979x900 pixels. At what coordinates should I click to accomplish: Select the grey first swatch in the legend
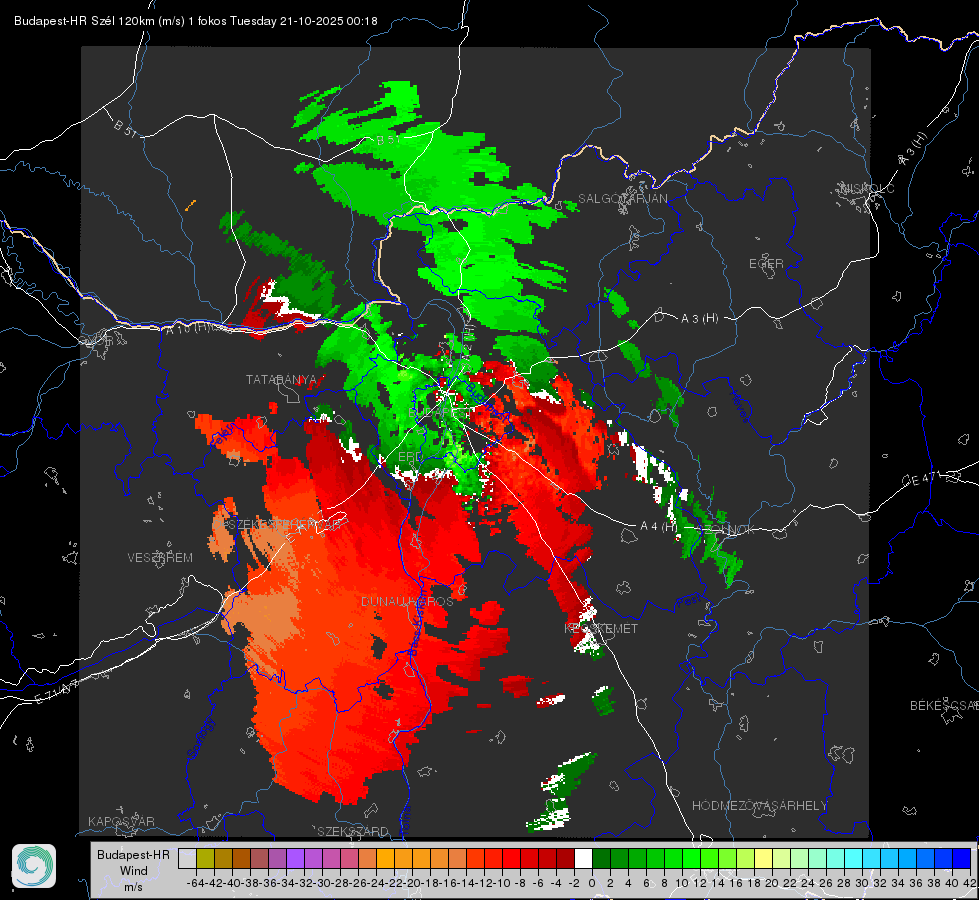tap(187, 858)
